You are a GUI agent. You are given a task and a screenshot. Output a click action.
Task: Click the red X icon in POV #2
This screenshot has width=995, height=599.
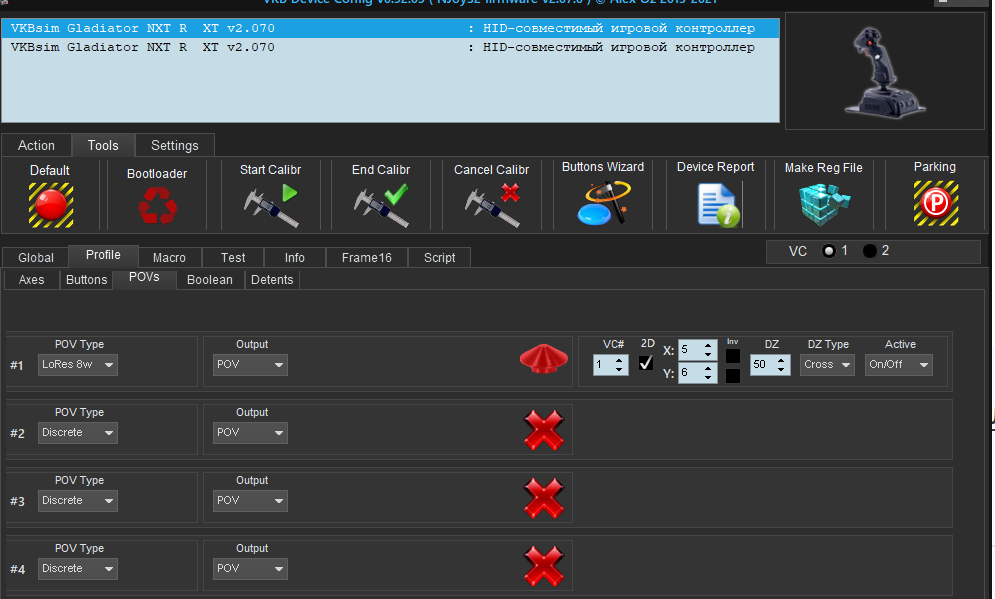point(544,430)
